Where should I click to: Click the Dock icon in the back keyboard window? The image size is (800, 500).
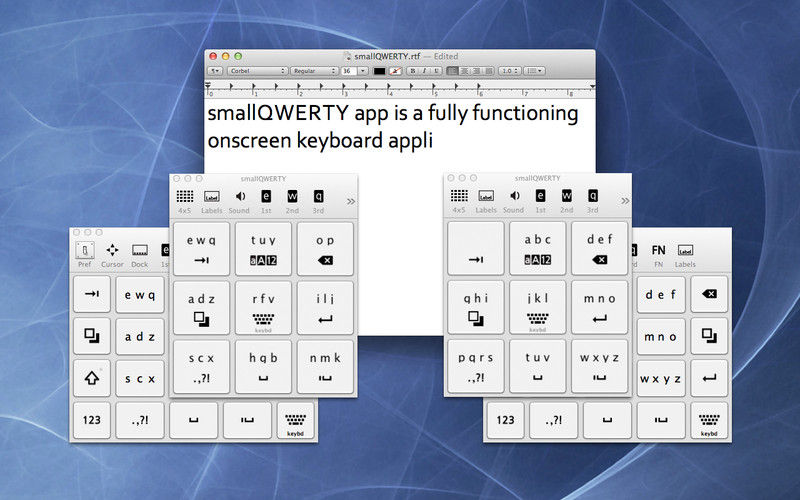coord(140,250)
